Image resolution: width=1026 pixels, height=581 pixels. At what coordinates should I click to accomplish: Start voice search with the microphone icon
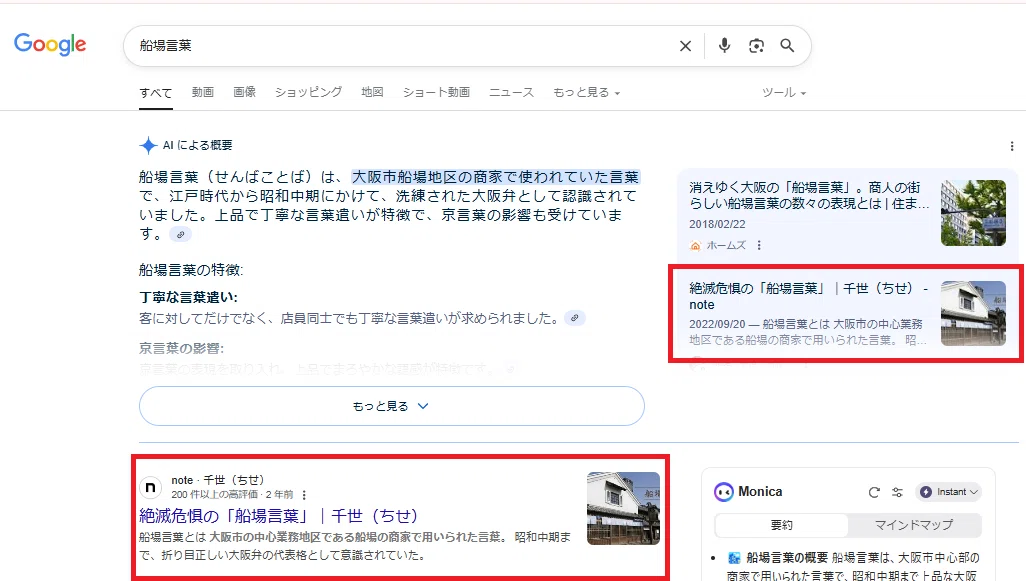[724, 45]
